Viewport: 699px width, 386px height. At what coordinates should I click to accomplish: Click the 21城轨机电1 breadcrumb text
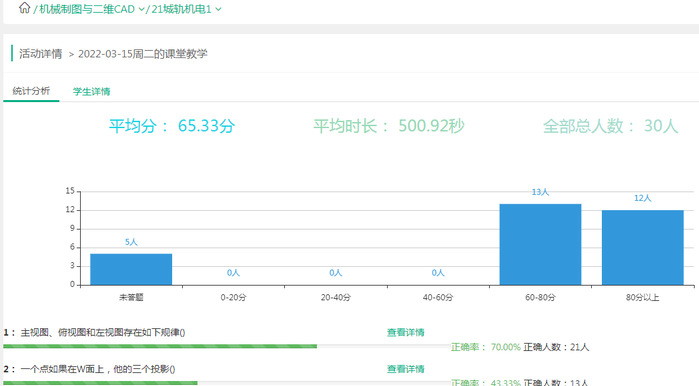coord(181,9)
